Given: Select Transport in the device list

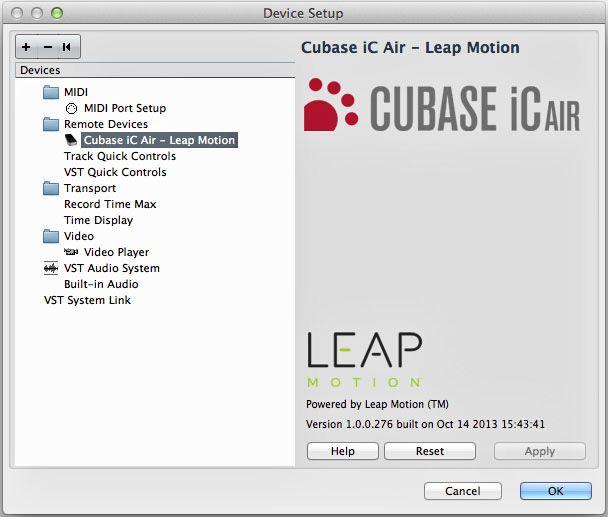Looking at the screenshot, I should (x=90, y=188).
